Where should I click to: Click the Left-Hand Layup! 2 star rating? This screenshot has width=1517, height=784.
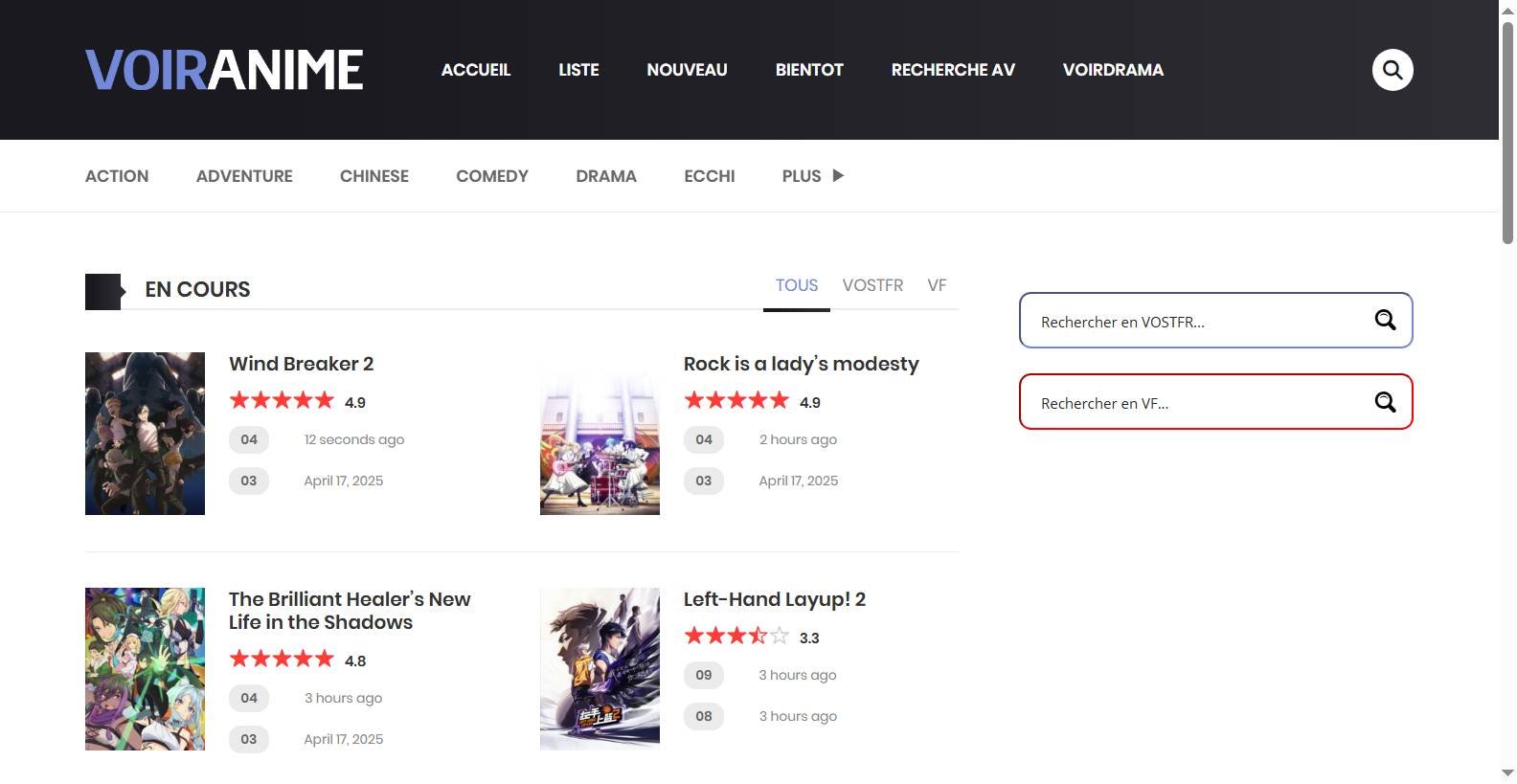click(x=736, y=636)
